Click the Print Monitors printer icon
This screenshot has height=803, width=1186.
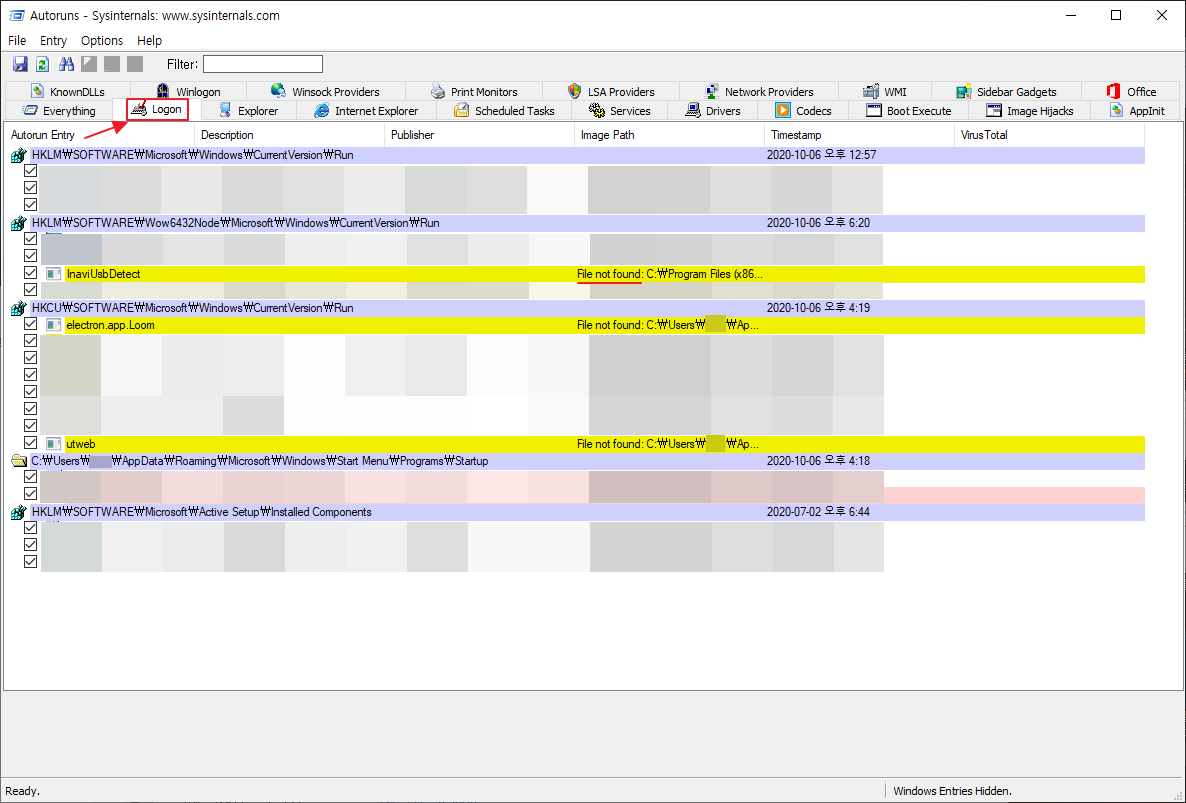[438, 91]
